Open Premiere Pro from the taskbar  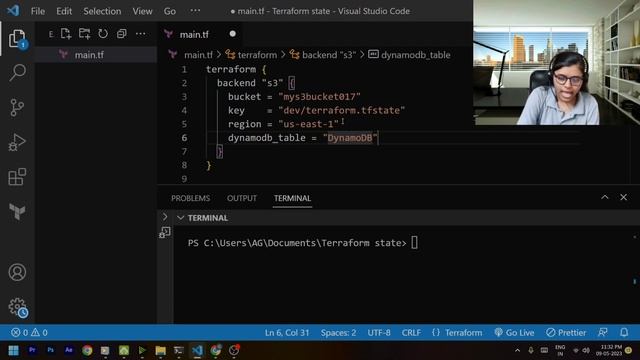32,350
